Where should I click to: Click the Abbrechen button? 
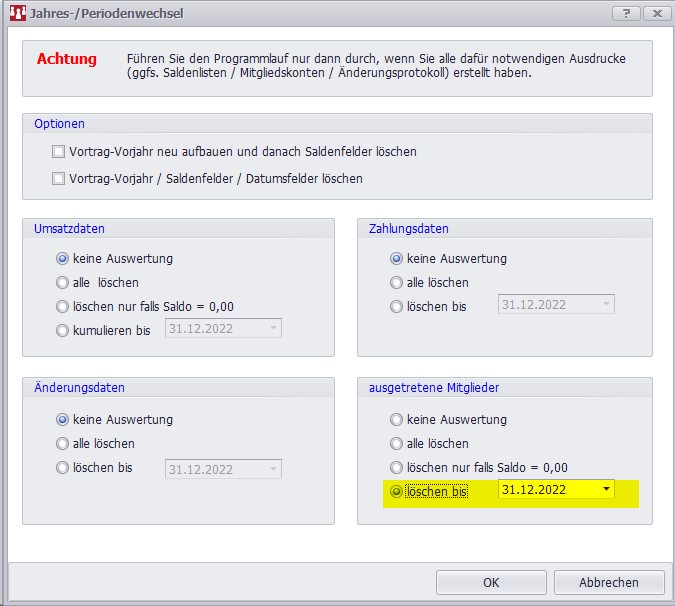[x=608, y=582]
